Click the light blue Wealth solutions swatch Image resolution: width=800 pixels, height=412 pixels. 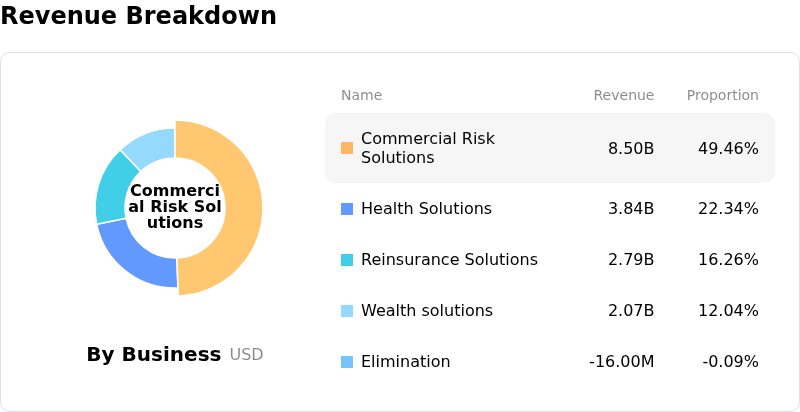click(347, 311)
